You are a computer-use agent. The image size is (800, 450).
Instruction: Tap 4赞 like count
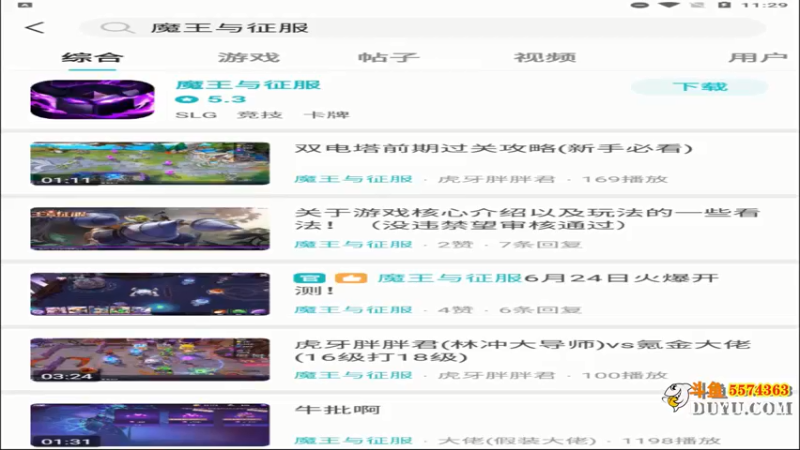[456, 310]
